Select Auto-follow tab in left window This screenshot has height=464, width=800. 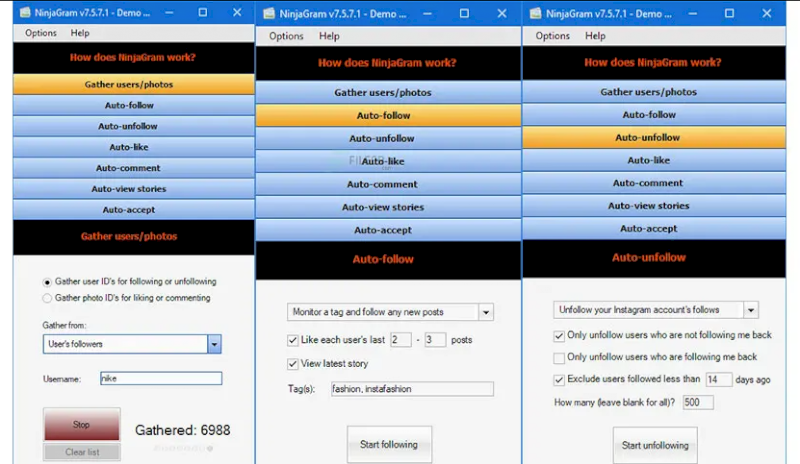click(134, 105)
